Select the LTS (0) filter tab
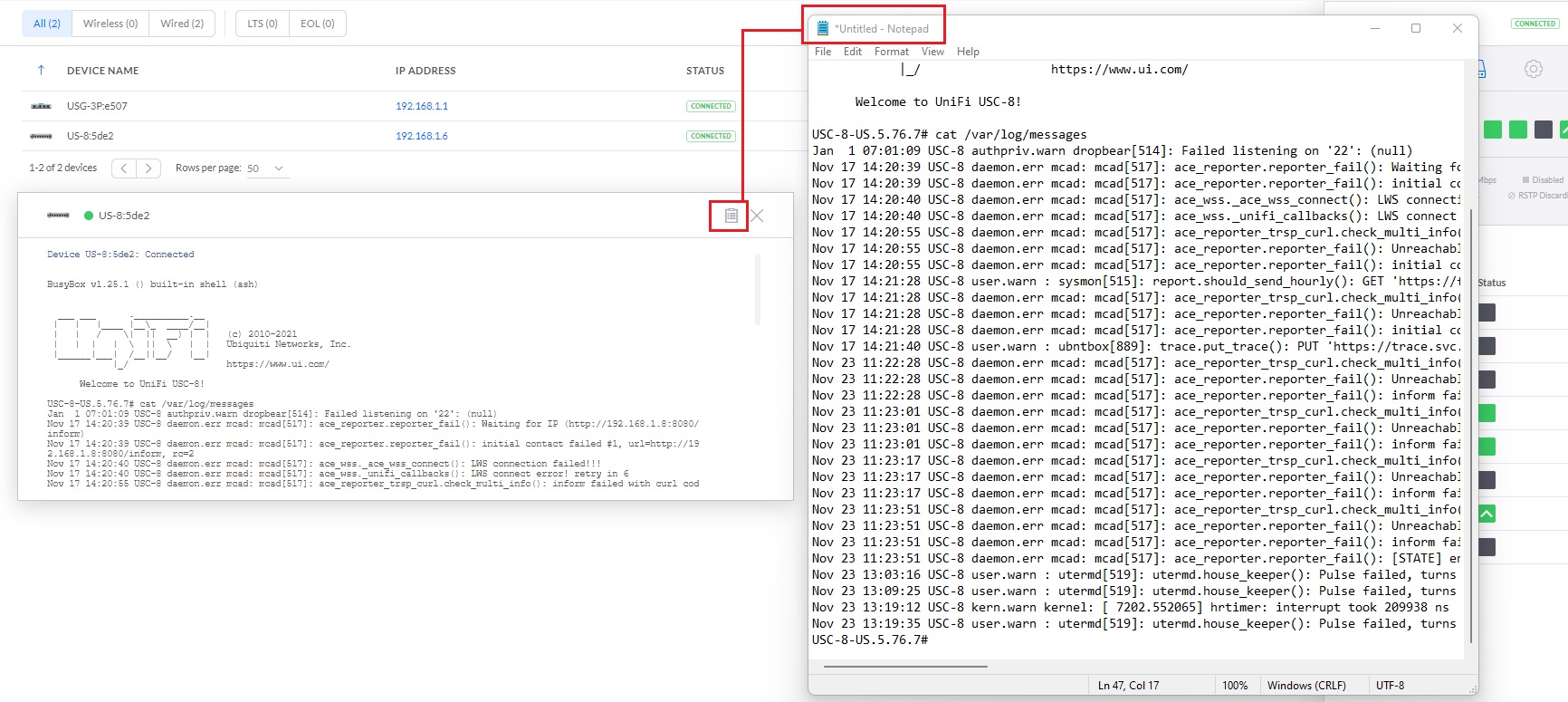The width and height of the screenshot is (1568, 702). pyautogui.click(x=263, y=24)
